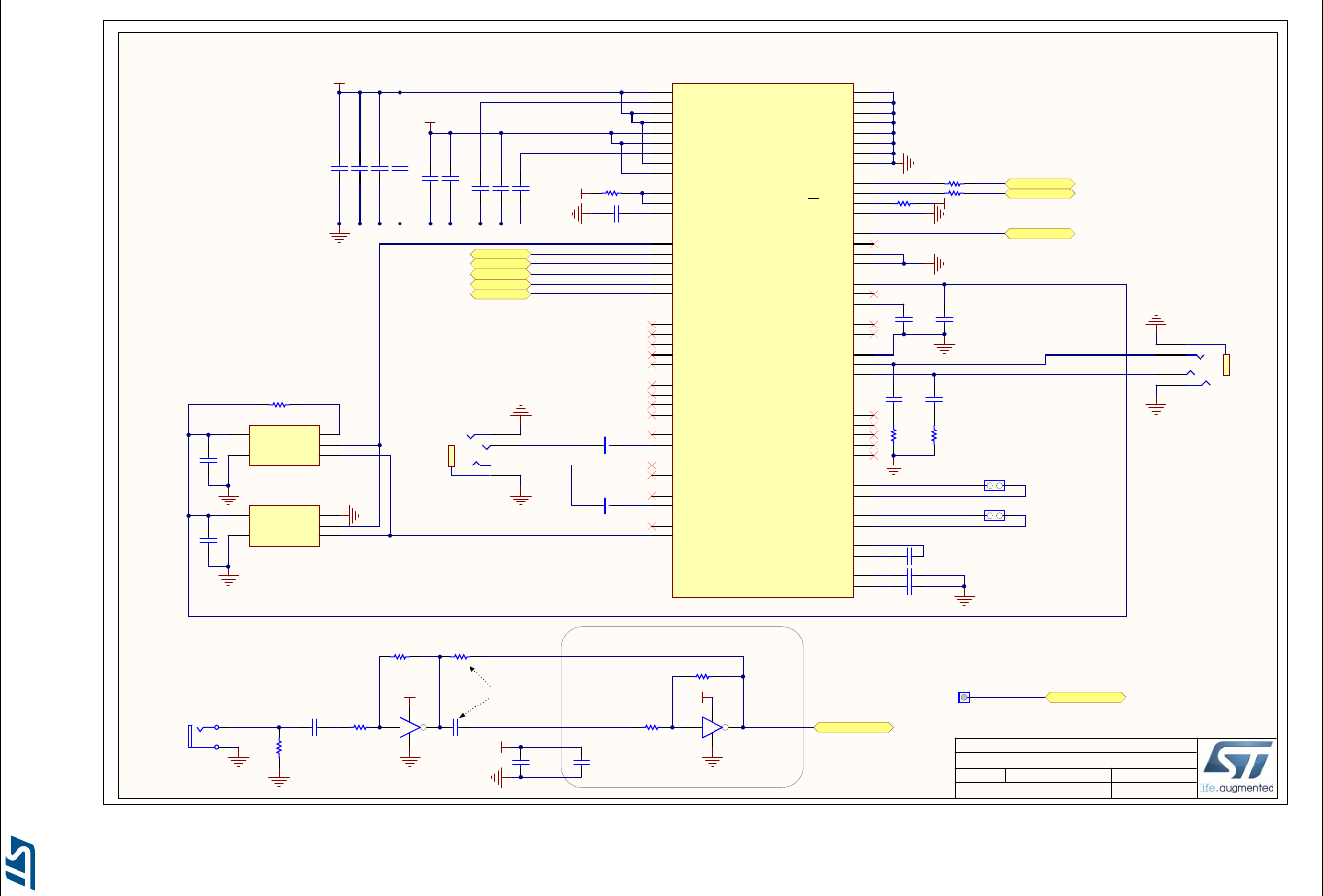Viewport: 1323px width, 896px height.
Task: Click the upper two-pin jumper symbol
Action: click(994, 484)
